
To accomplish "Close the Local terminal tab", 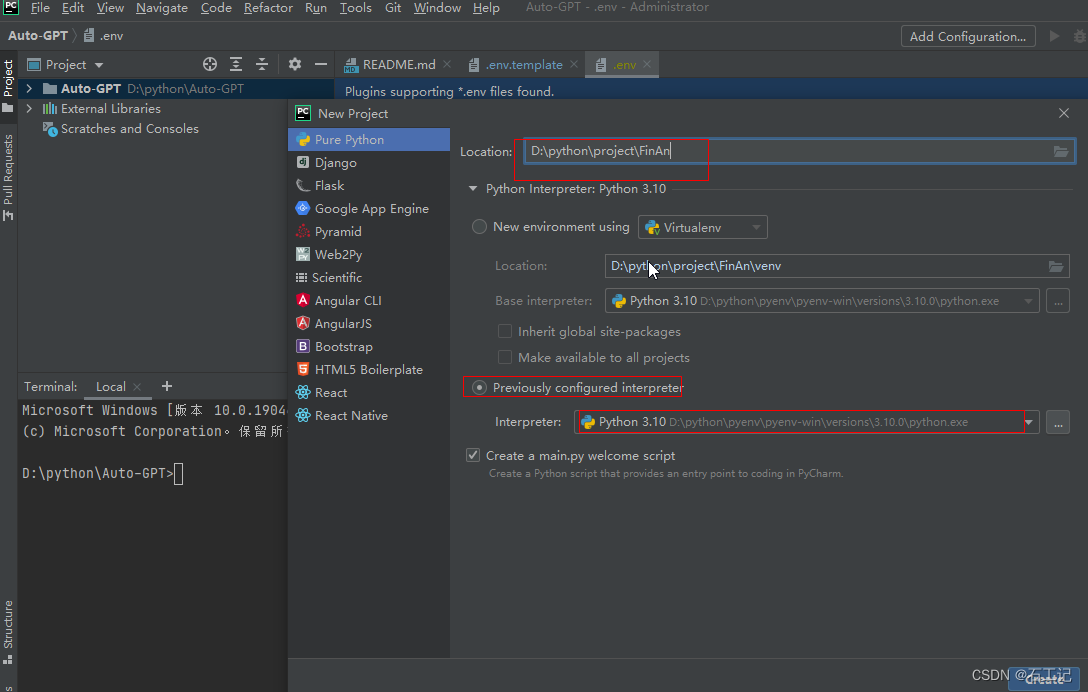I will 137,387.
